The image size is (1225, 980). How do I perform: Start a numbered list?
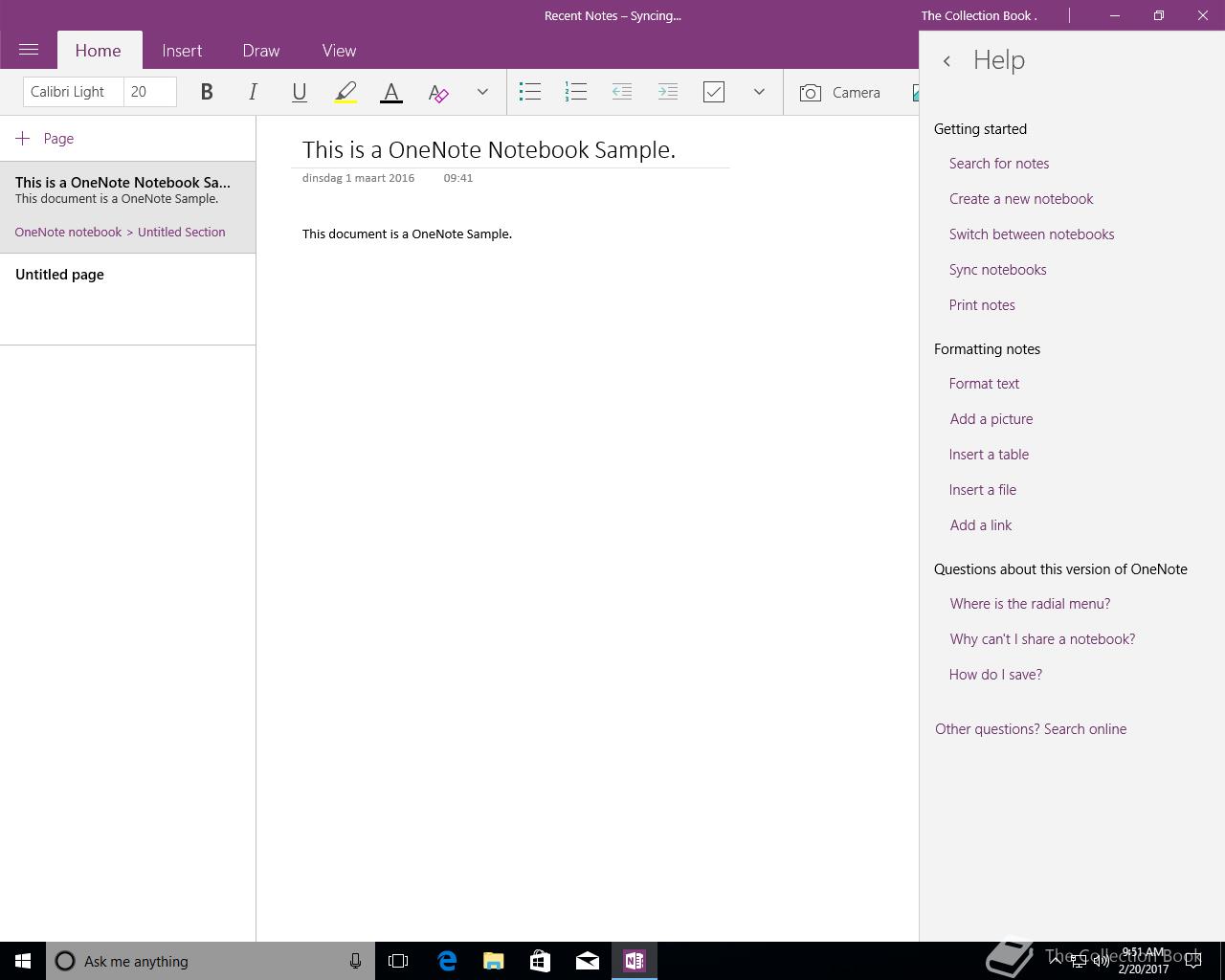click(575, 92)
